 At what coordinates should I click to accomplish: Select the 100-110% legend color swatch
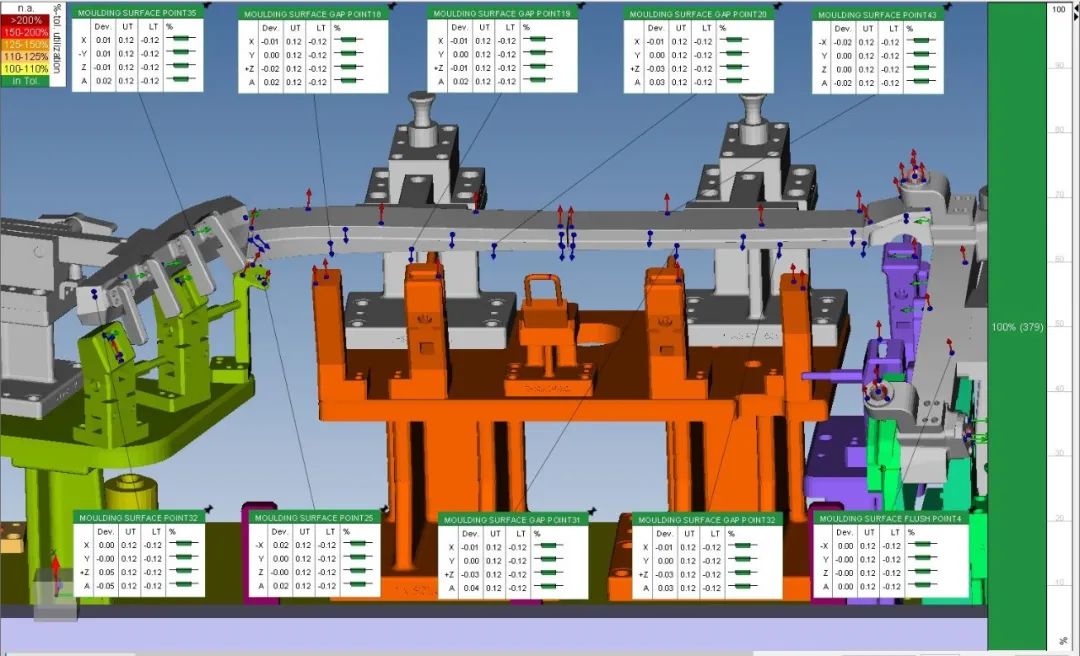(25, 69)
